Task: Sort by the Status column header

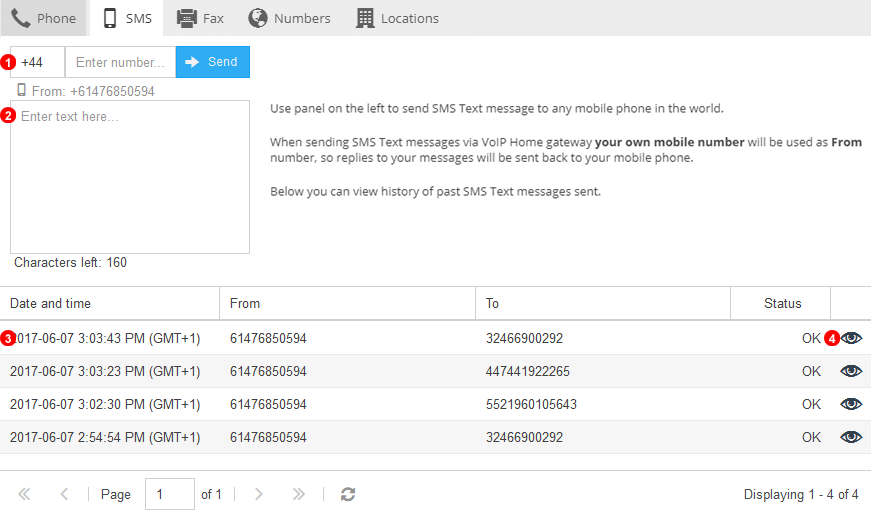Action: 780,303
